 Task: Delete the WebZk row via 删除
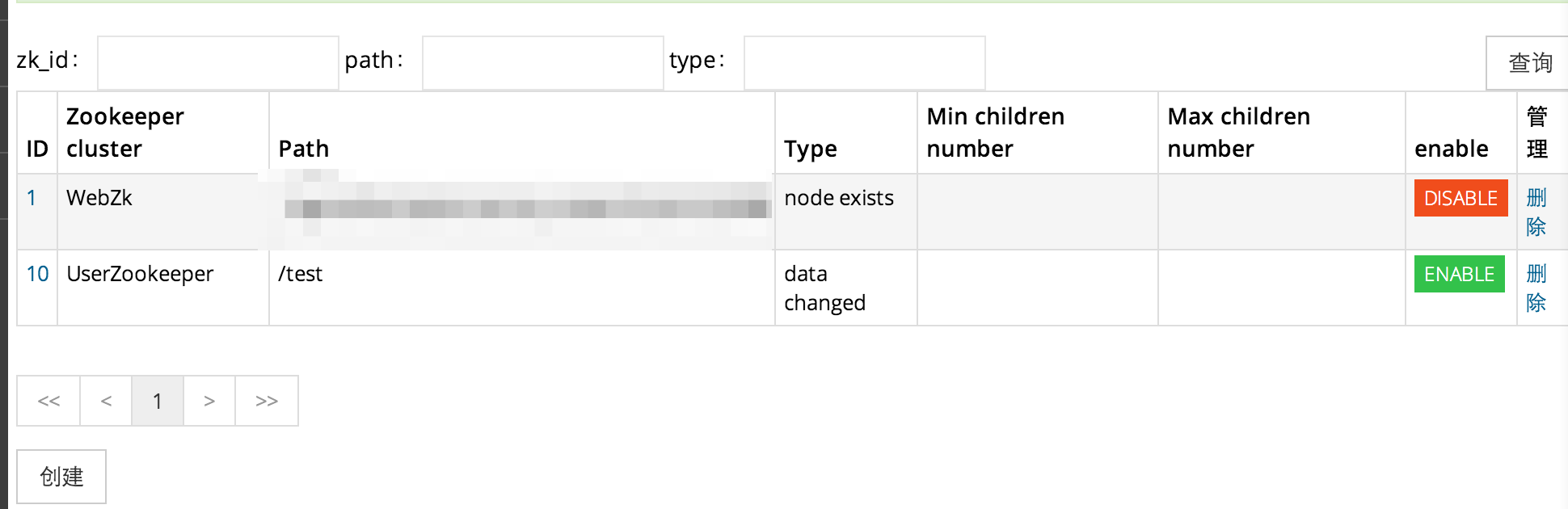coord(1536,212)
